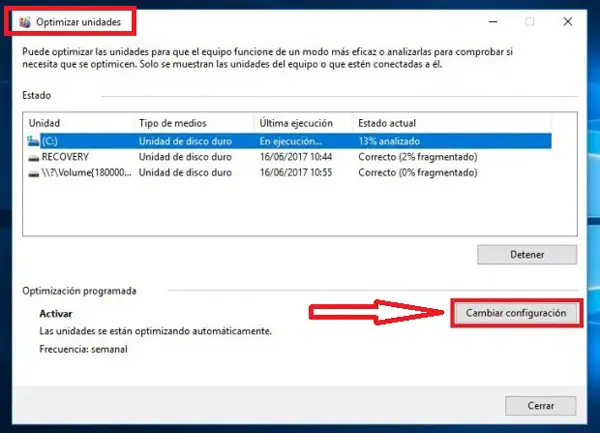Click the Cerrar button
Viewport: 600px width, 433px height.
click(x=540, y=405)
